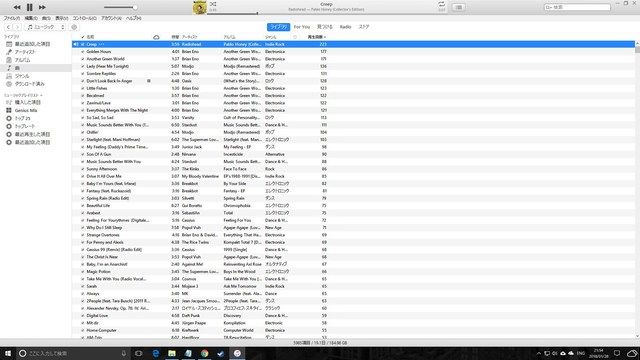Sort songs by the 名前 column header

click(90, 37)
